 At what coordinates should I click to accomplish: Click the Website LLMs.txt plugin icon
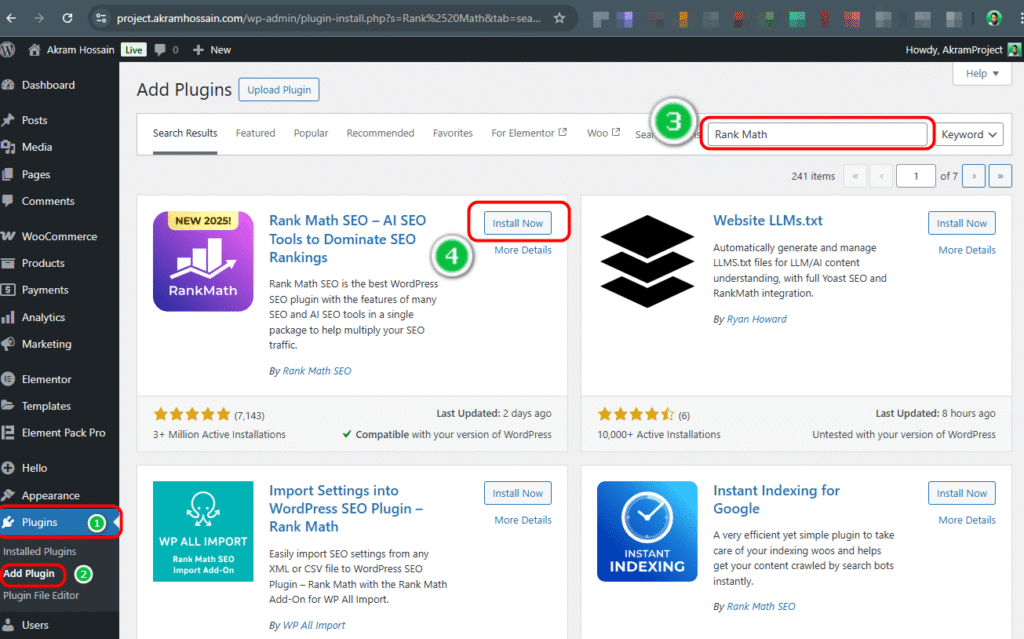pyautogui.click(x=647, y=261)
